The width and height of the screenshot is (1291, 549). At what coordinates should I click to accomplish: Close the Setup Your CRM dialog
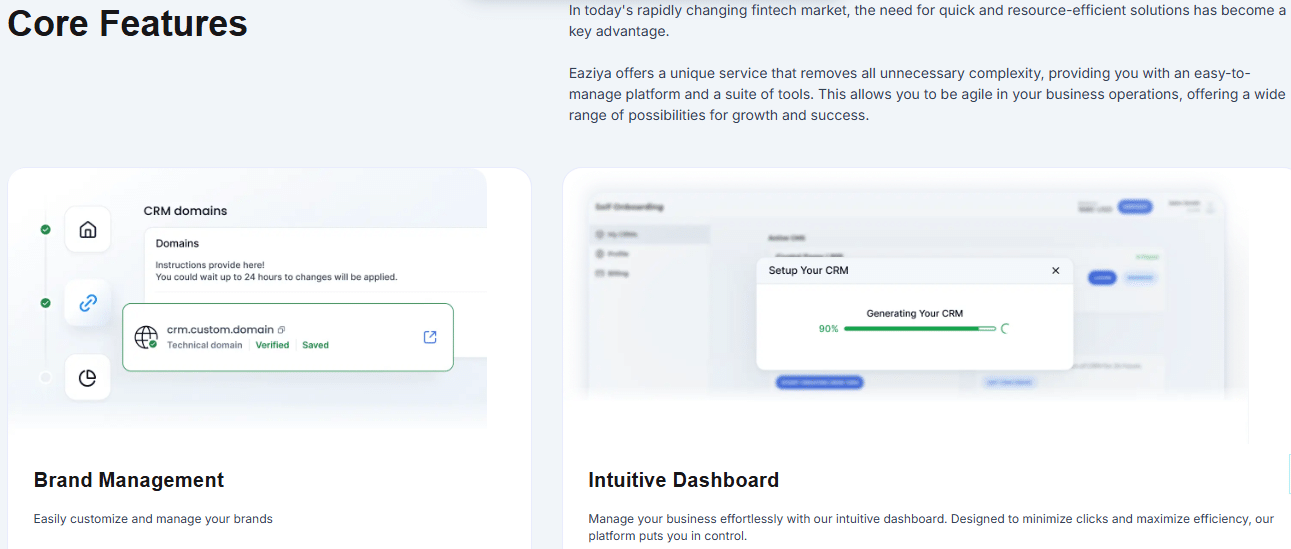(x=1055, y=271)
